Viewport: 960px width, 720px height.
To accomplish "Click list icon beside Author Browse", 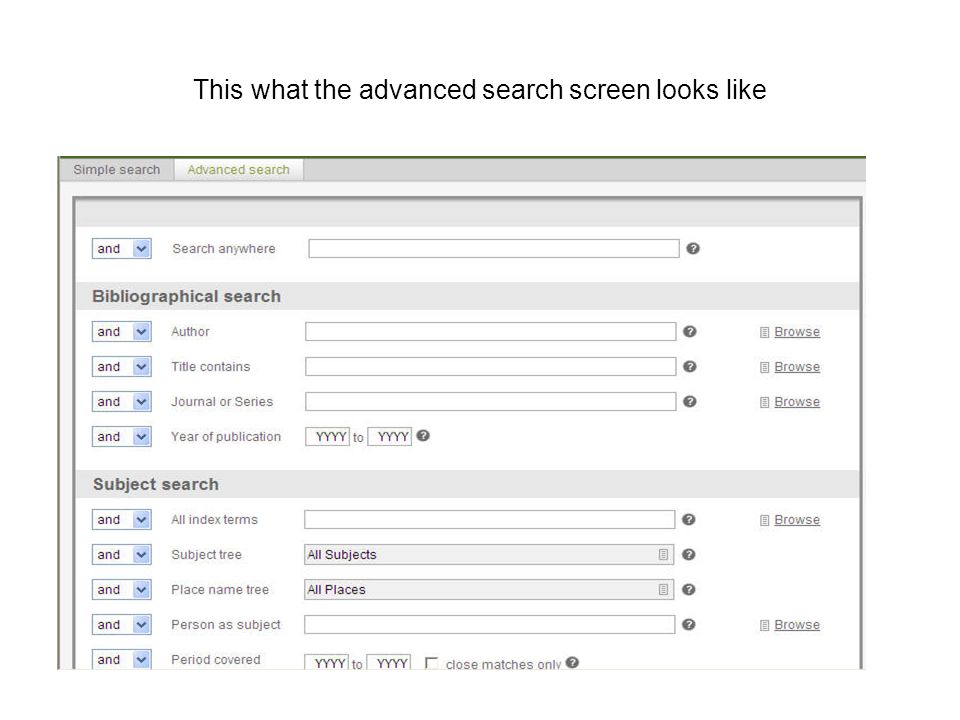I will (764, 332).
